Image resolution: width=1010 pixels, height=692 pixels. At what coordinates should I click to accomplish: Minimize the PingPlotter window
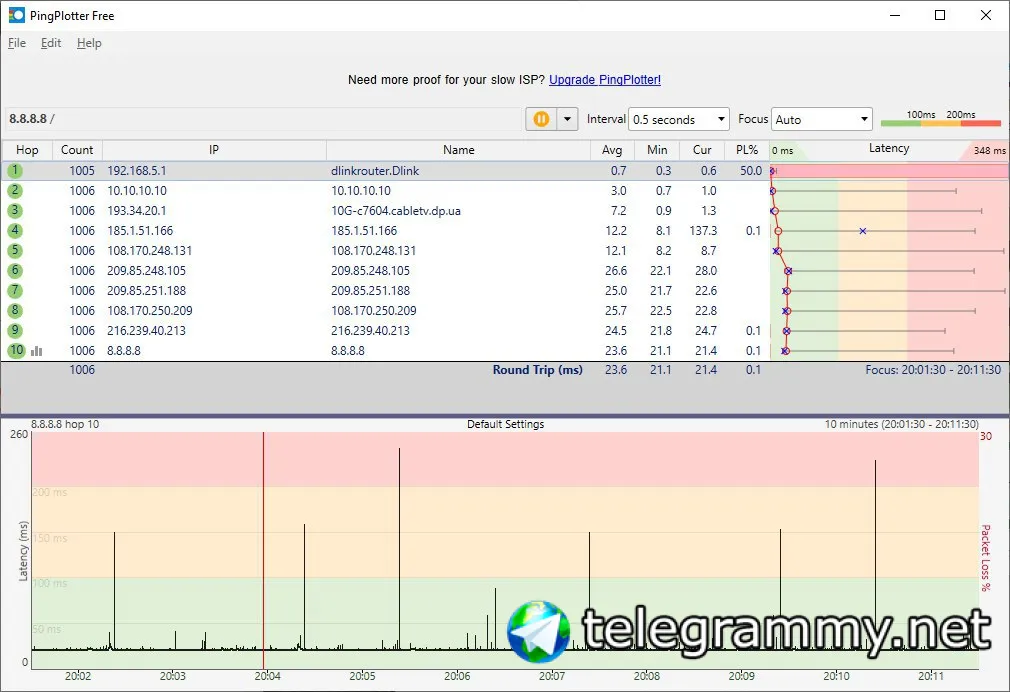click(x=895, y=15)
